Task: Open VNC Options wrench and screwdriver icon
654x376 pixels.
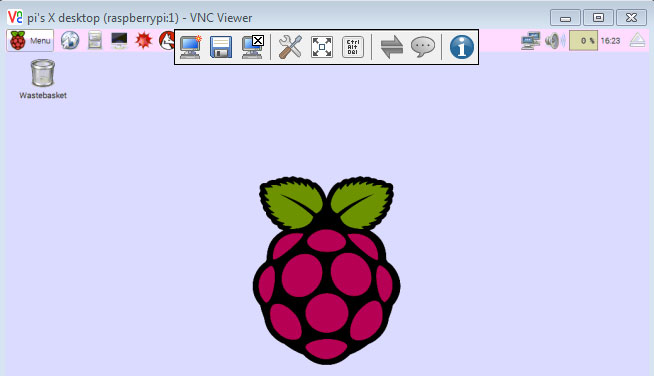Action: [x=290, y=47]
